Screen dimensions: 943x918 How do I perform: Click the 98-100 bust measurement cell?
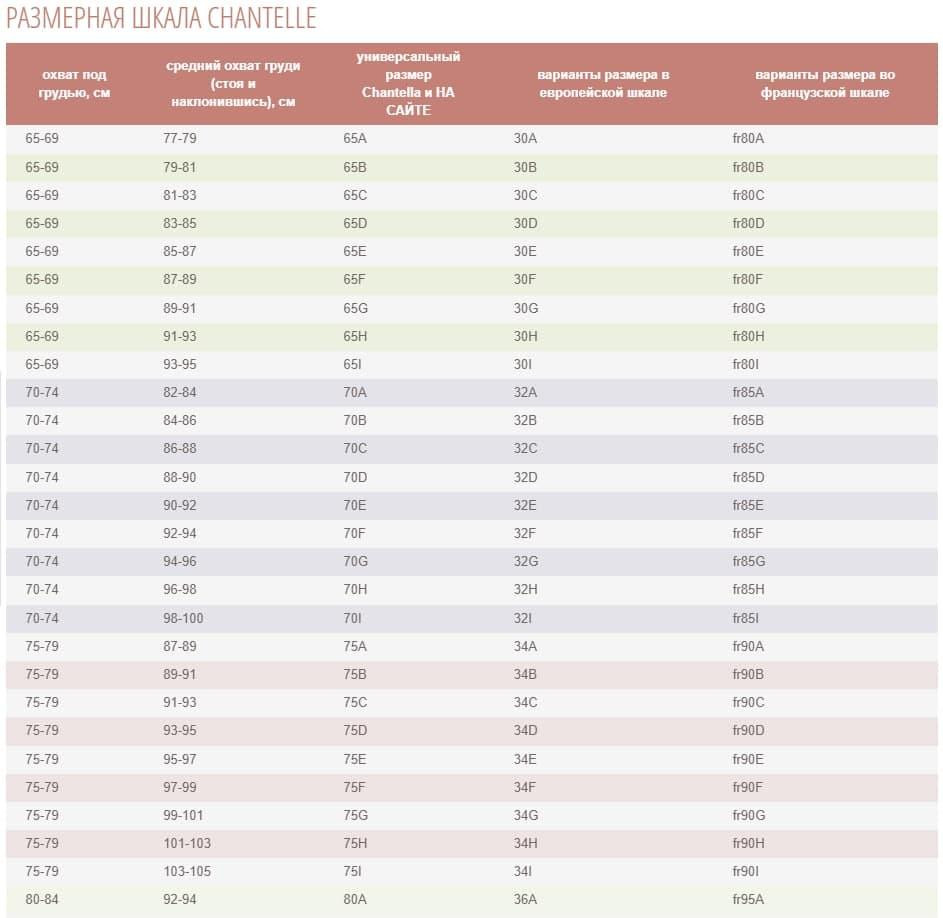tap(183, 618)
